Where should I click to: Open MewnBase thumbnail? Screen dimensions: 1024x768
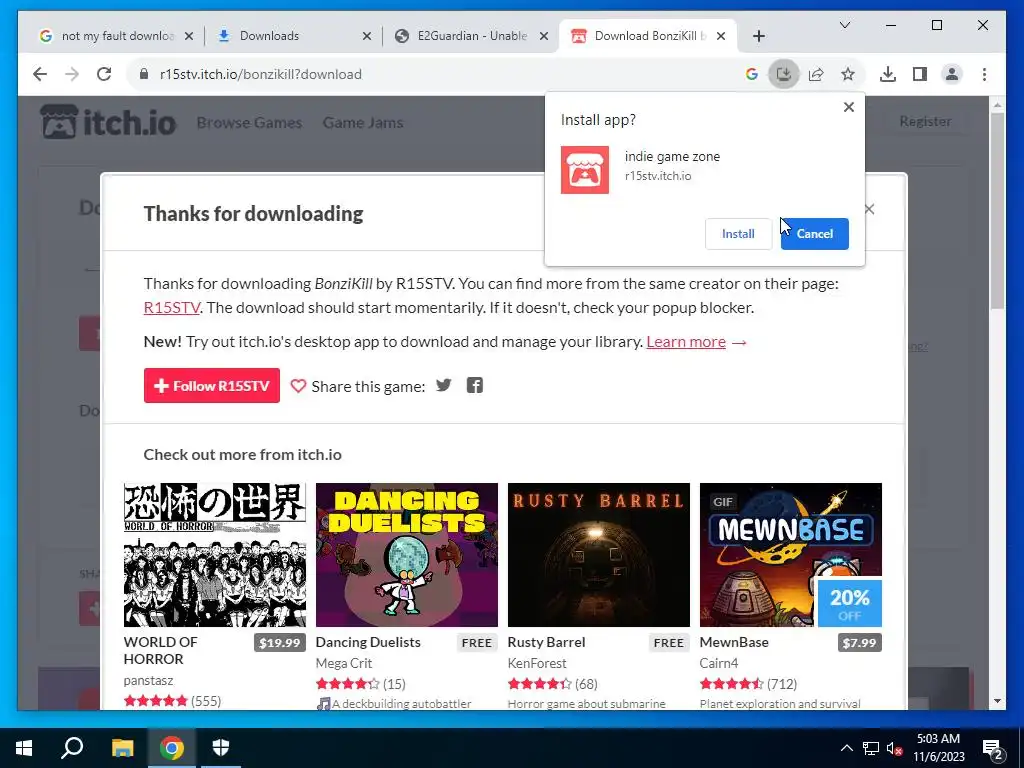(x=790, y=554)
